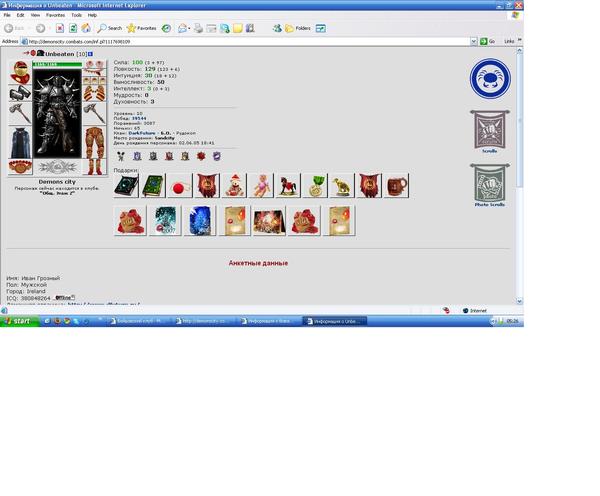Open the Scrolls banner link
This screenshot has width=600, height=496.
point(490,132)
